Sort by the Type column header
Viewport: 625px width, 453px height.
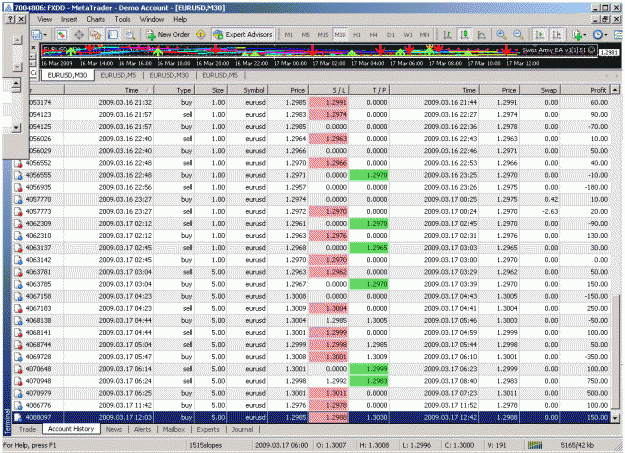(x=174, y=90)
